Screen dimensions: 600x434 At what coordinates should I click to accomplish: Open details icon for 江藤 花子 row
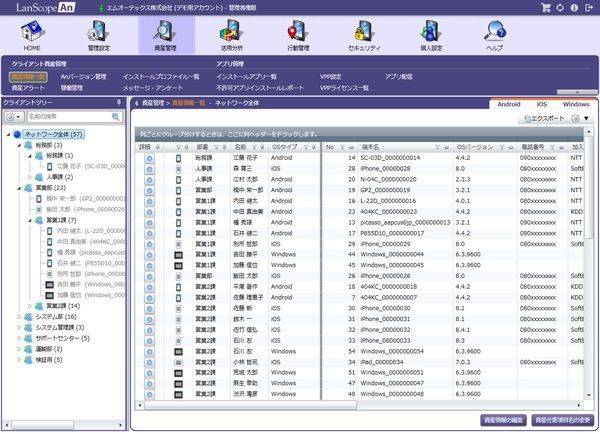click(x=149, y=158)
